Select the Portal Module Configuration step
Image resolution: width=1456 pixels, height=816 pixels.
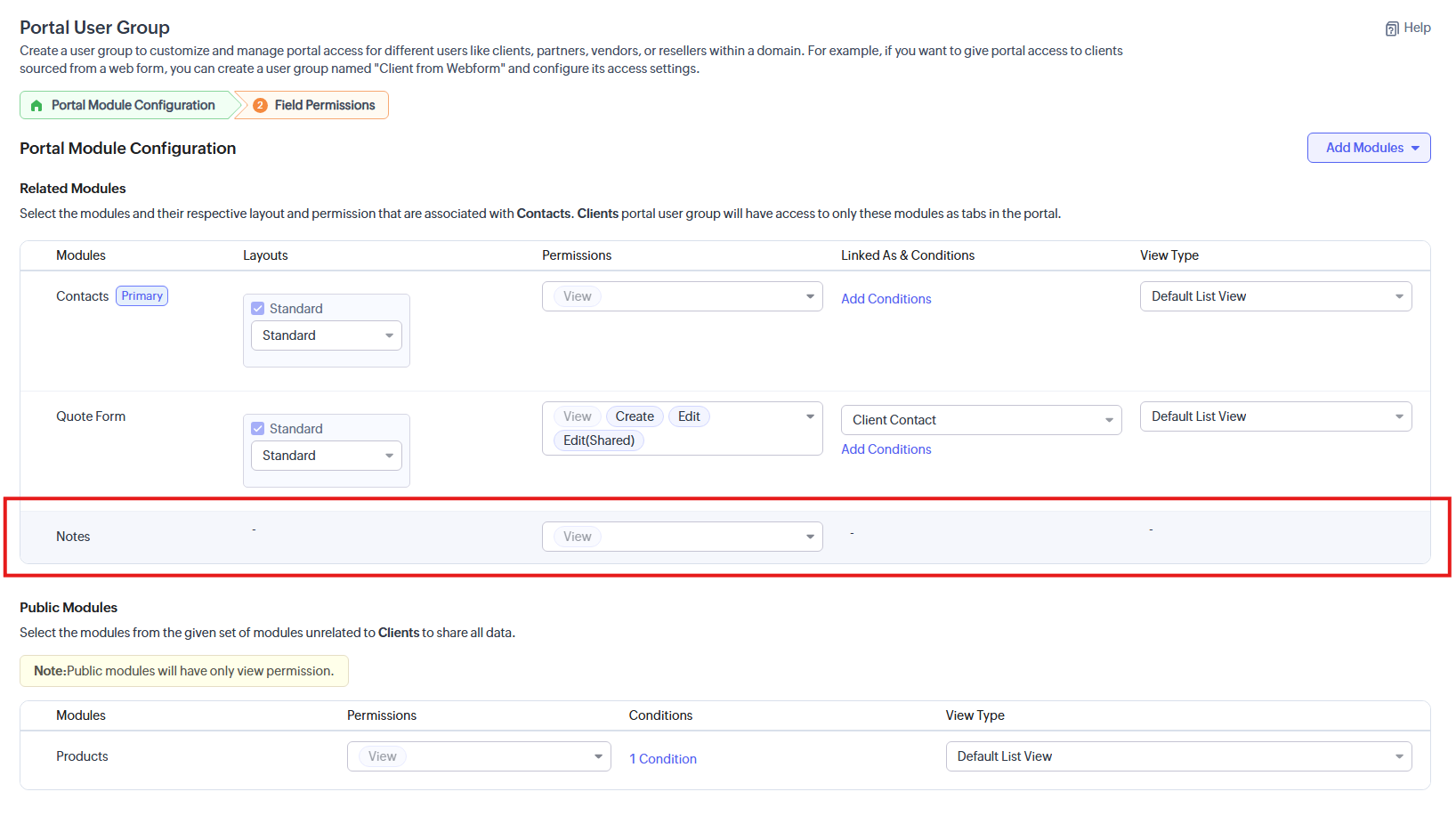tap(133, 105)
